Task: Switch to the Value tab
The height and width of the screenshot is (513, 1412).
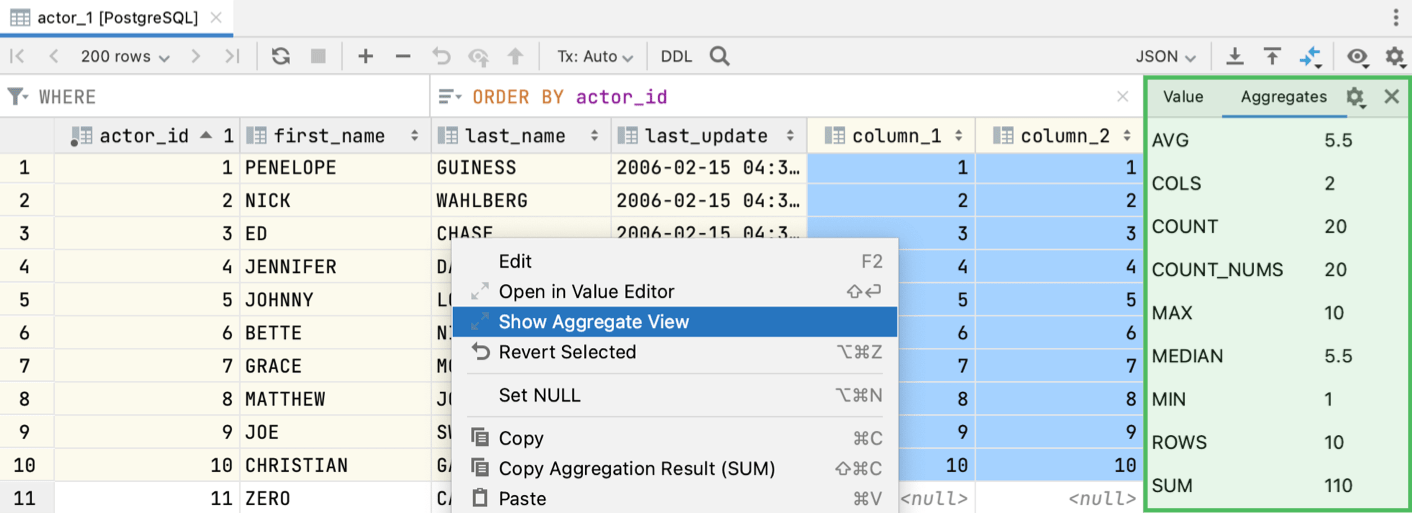Action: click(1183, 97)
